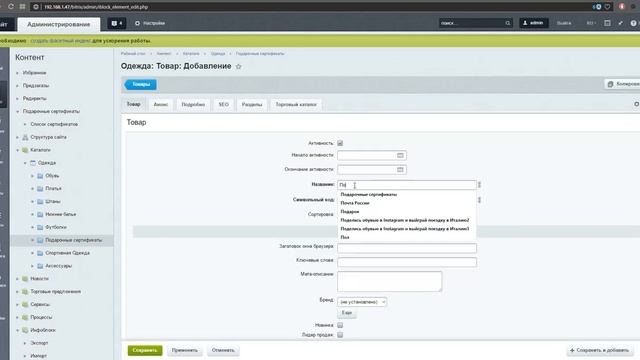Open the Торговый каталог tab
640x360 pixels.
pos(296,104)
